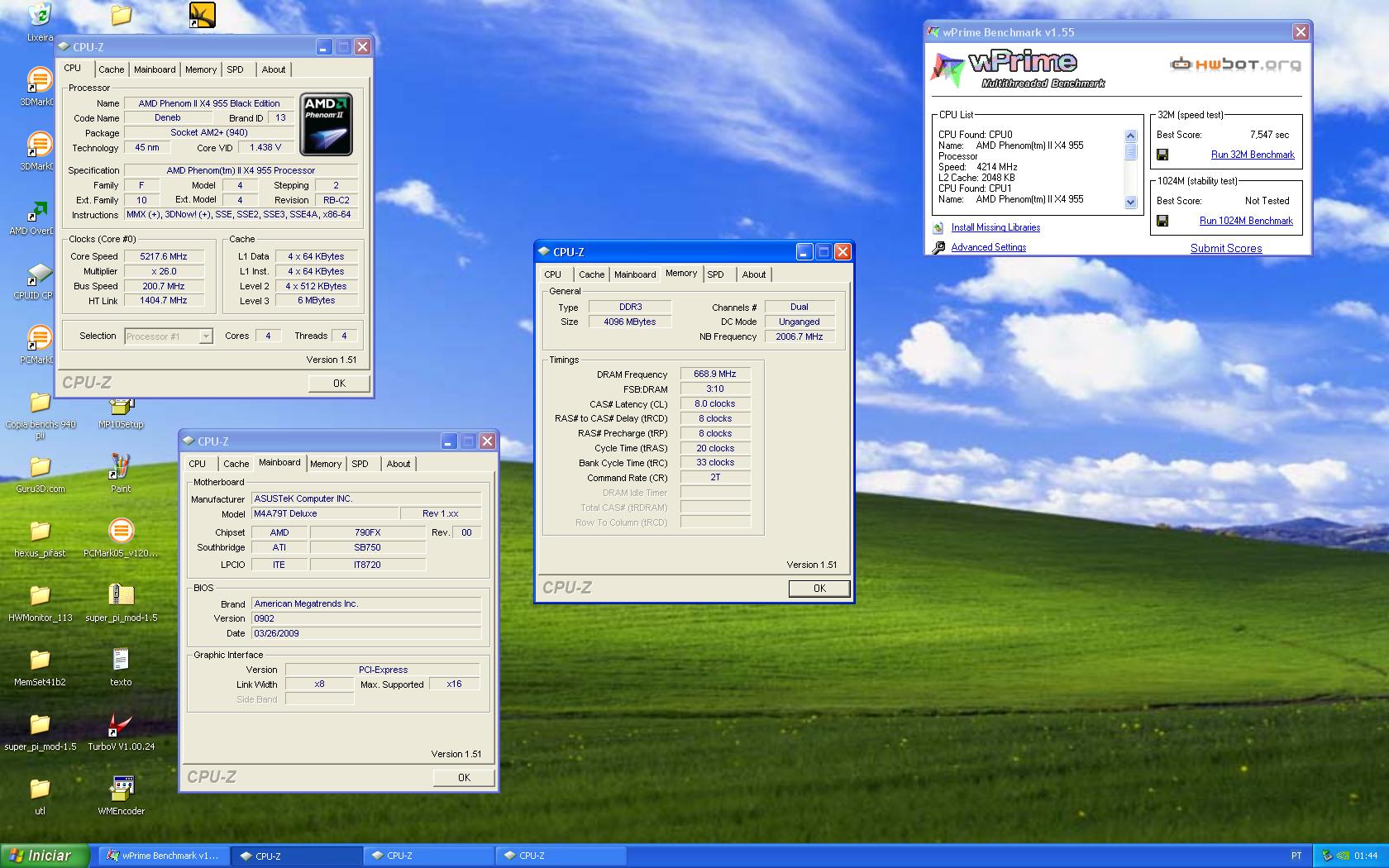Open the PCMark05_v120 installer icon
The image size is (1389, 868).
tap(121, 531)
